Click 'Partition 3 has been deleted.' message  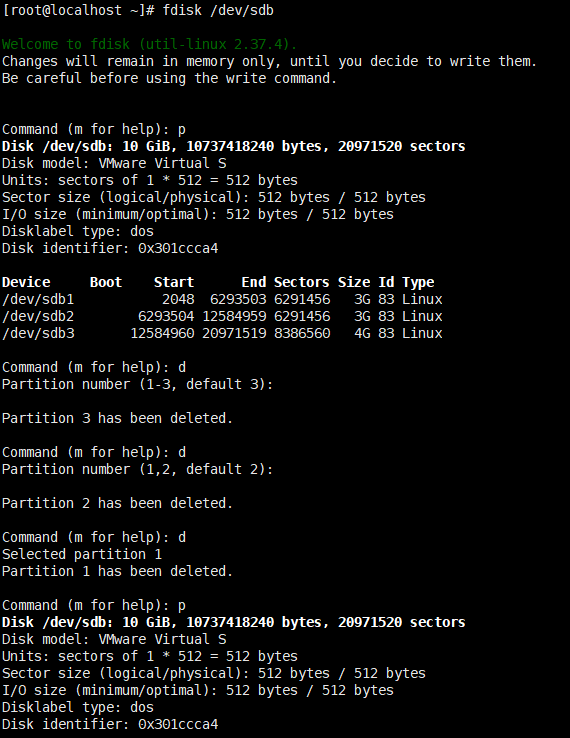click(117, 418)
